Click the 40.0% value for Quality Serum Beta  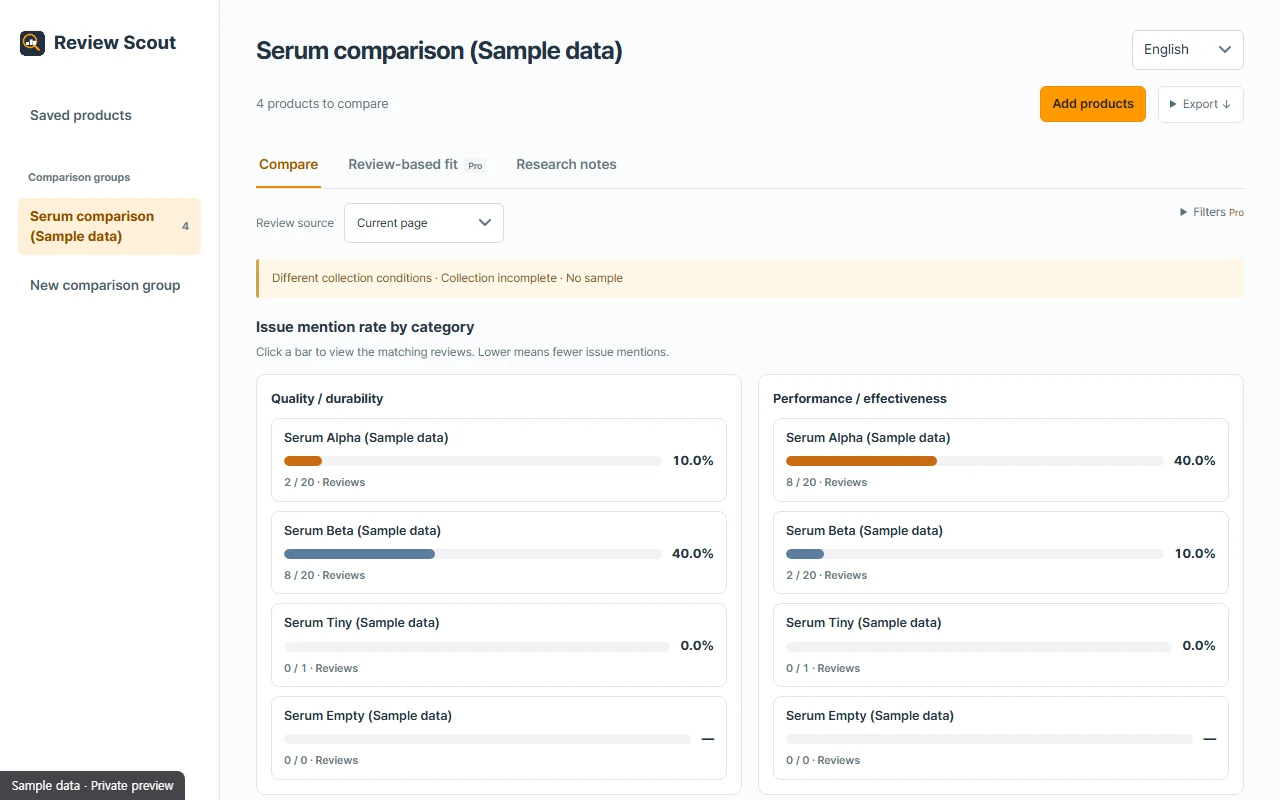(693, 554)
